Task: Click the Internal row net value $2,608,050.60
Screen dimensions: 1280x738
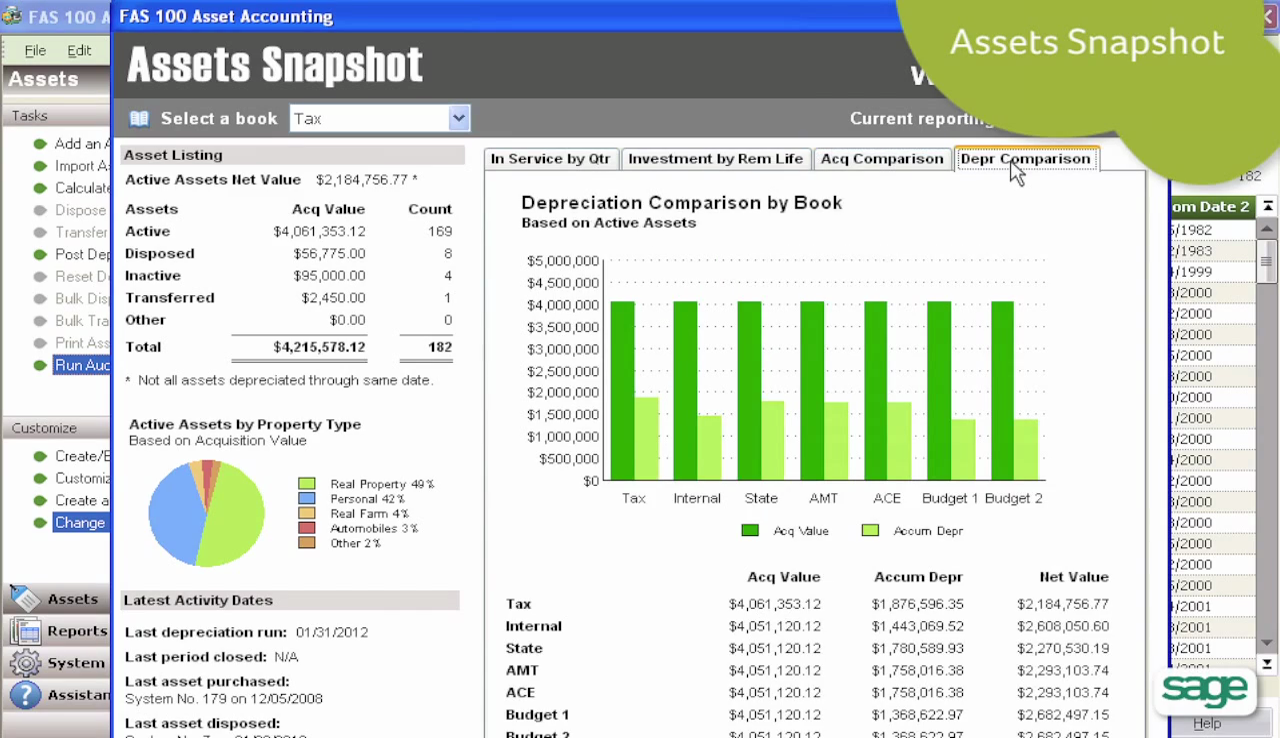Action: (x=1063, y=626)
